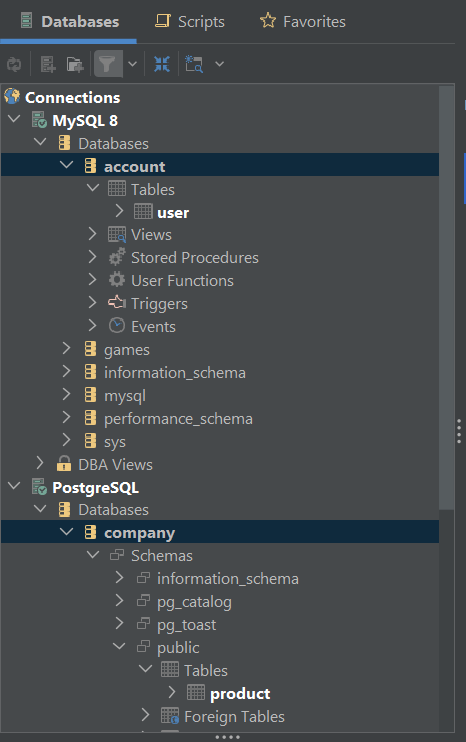Click the DBA Views lock icon

click(64, 464)
